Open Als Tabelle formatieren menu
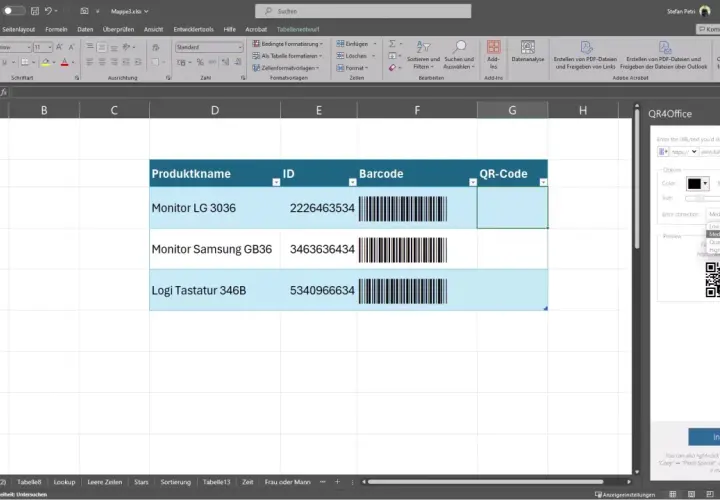This screenshot has height=500, width=720. coord(288,56)
